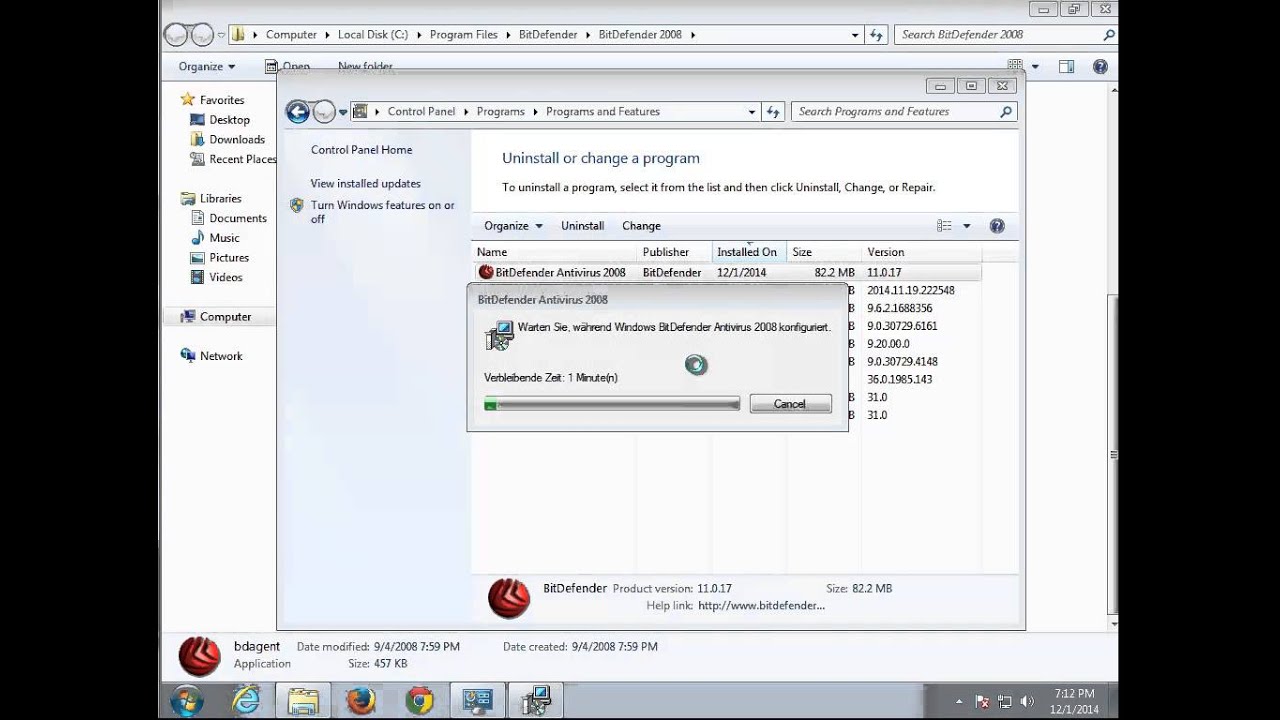The image size is (1280, 720).
Task: Click Control Panel breadcrumb segment
Action: pyautogui.click(x=421, y=112)
